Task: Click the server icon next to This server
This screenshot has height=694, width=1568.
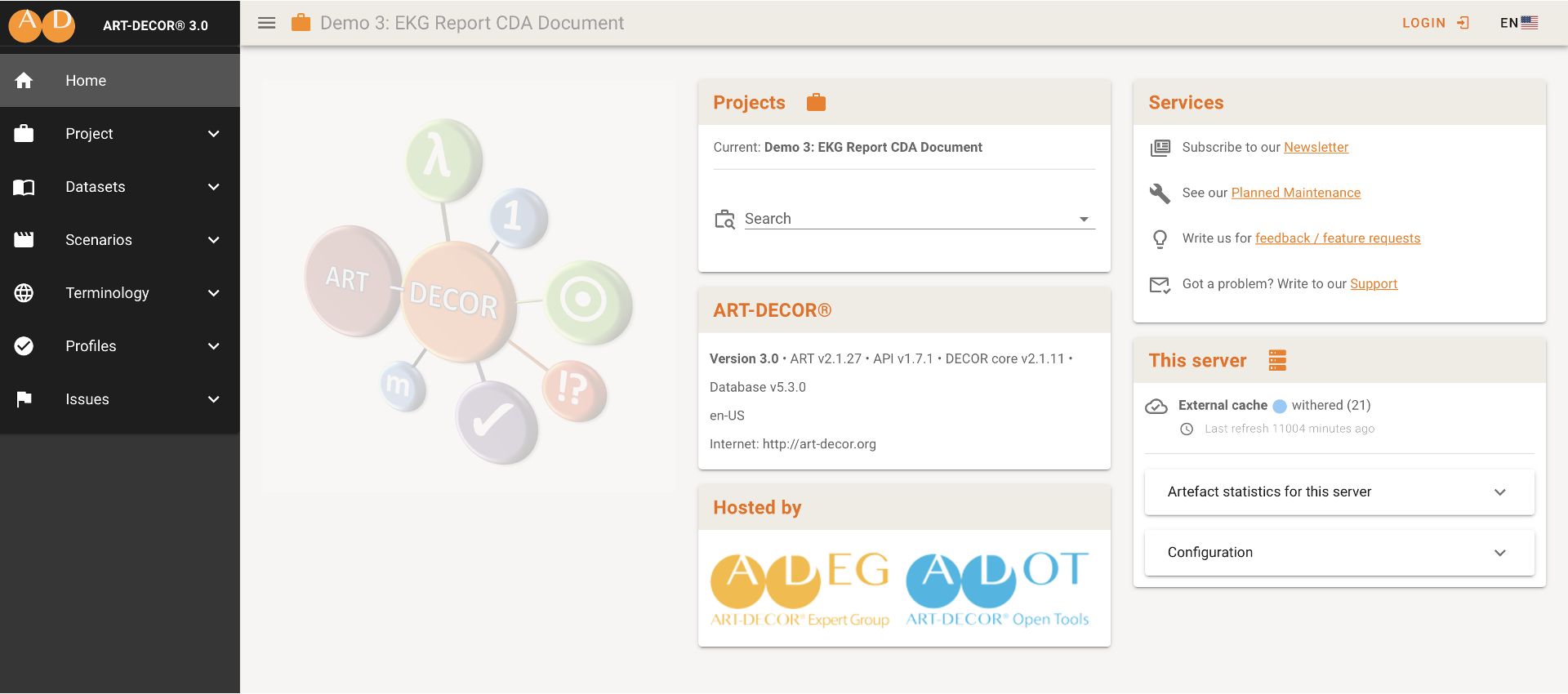Action: (1277, 360)
